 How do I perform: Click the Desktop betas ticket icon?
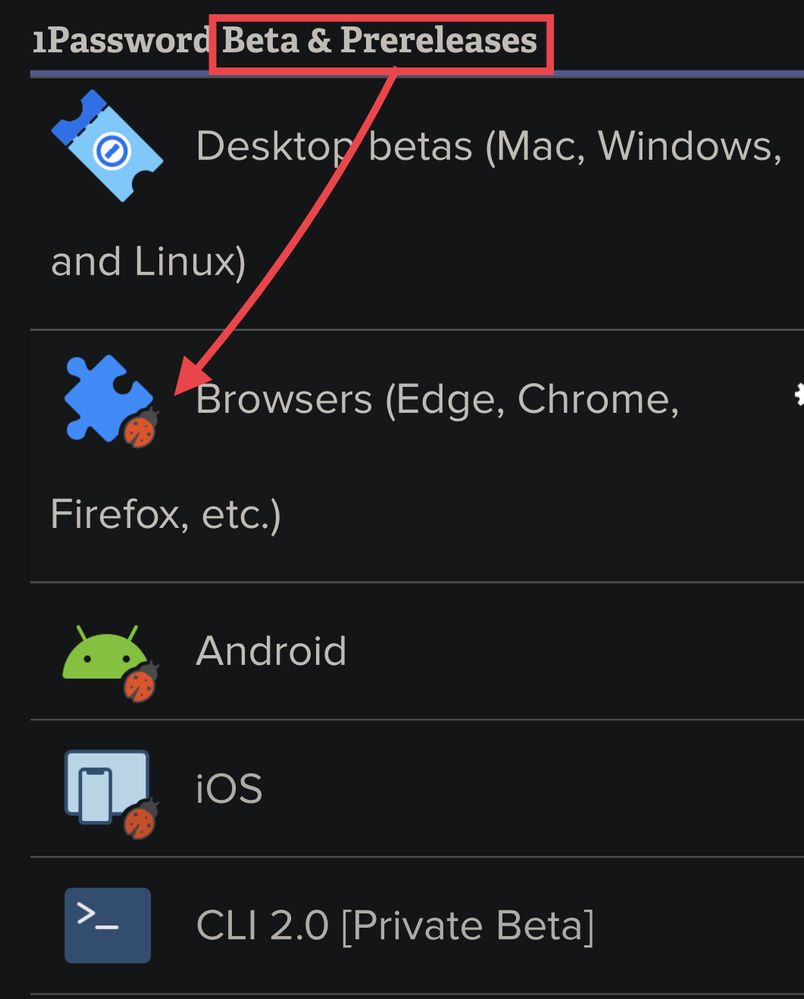(107, 146)
